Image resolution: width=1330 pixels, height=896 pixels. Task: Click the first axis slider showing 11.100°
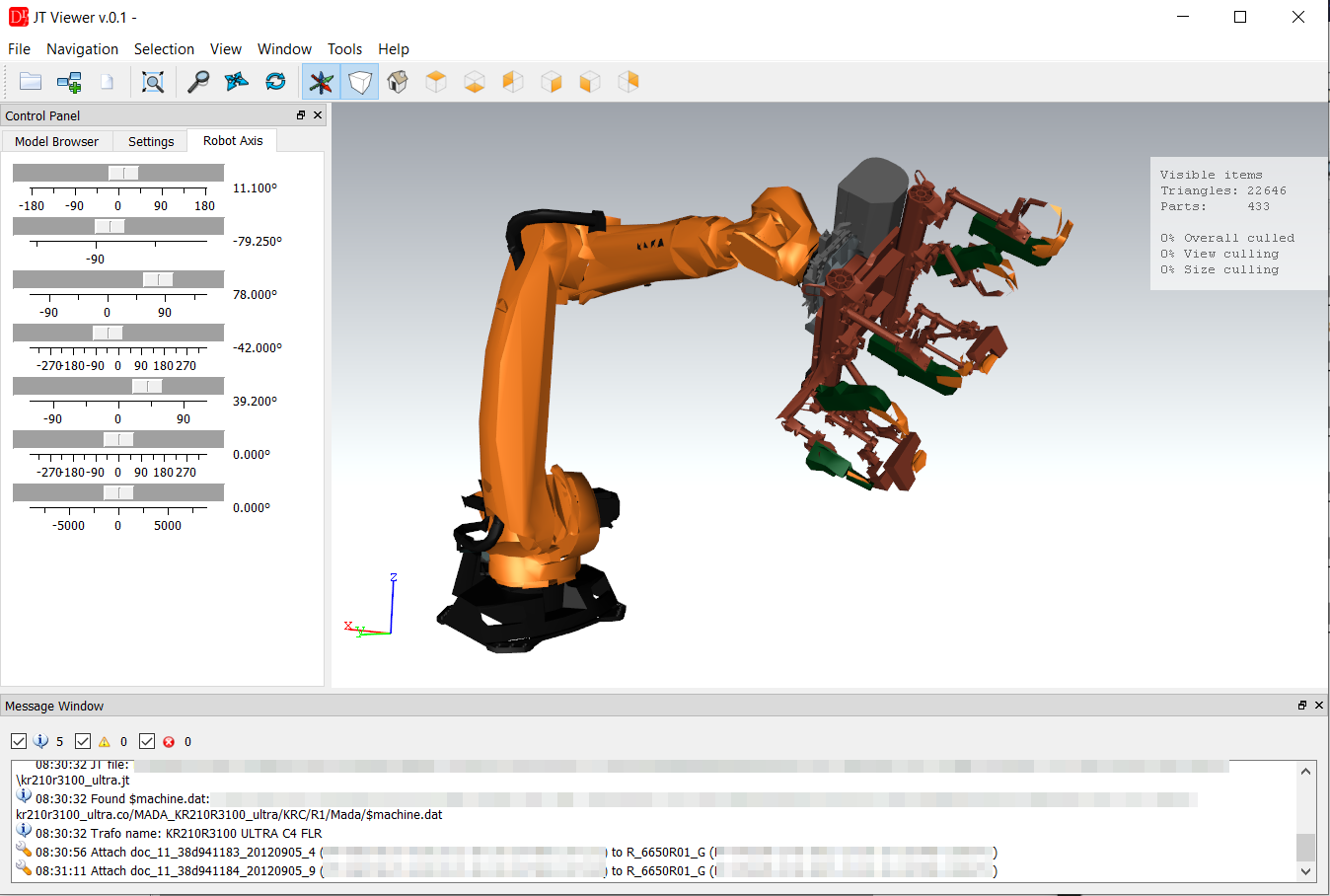118,173
